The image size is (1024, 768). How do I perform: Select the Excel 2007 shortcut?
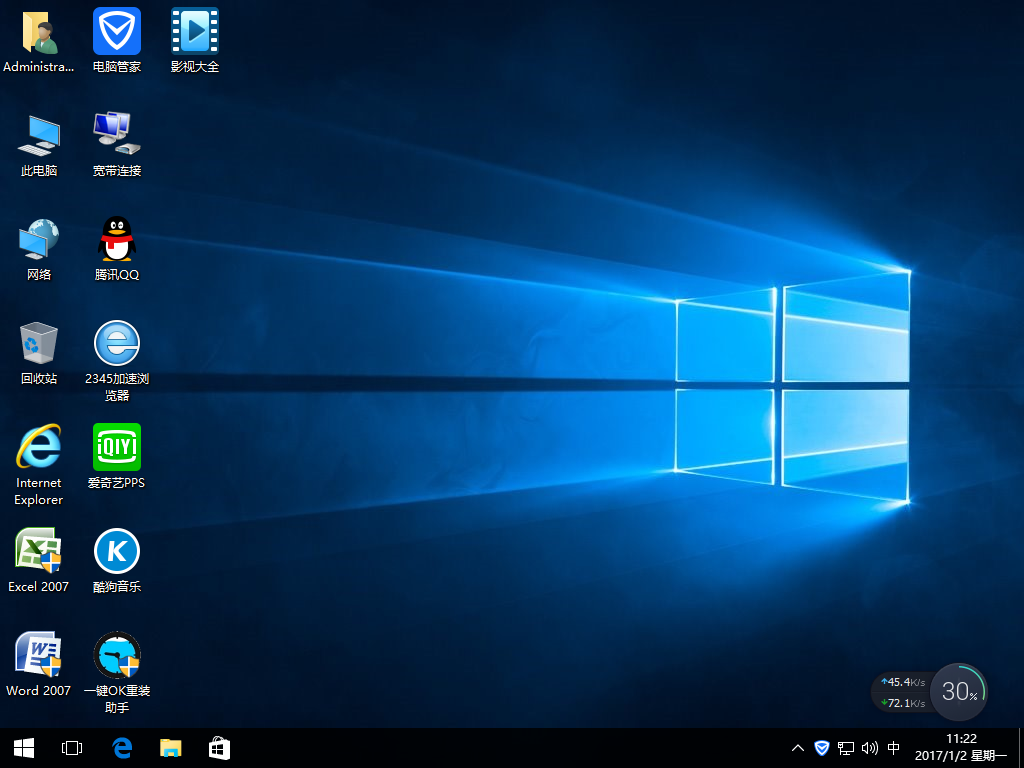tap(38, 551)
